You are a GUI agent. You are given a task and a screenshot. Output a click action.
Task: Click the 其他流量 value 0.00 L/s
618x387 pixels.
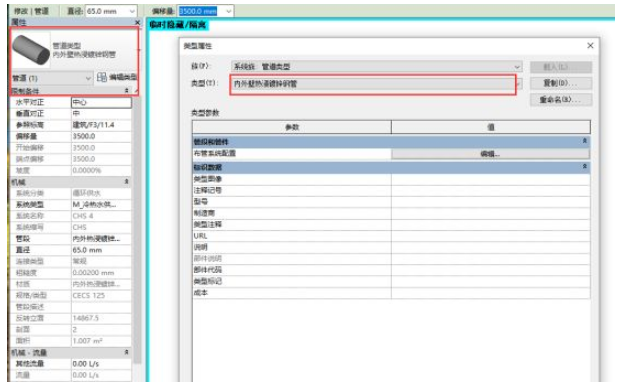pos(101,364)
